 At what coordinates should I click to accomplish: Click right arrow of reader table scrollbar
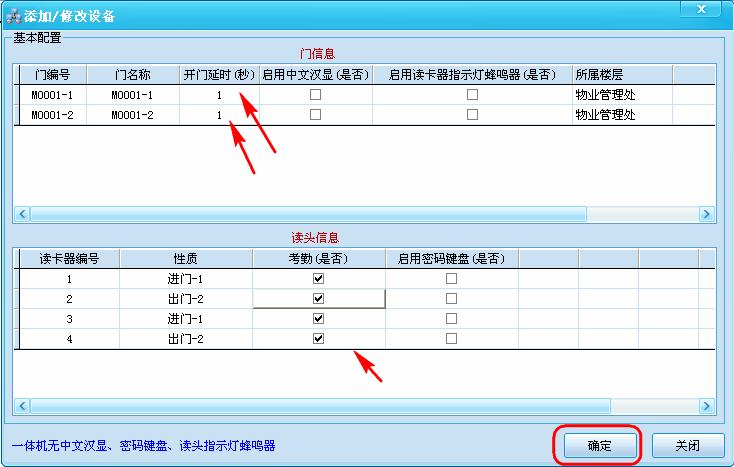(707, 406)
